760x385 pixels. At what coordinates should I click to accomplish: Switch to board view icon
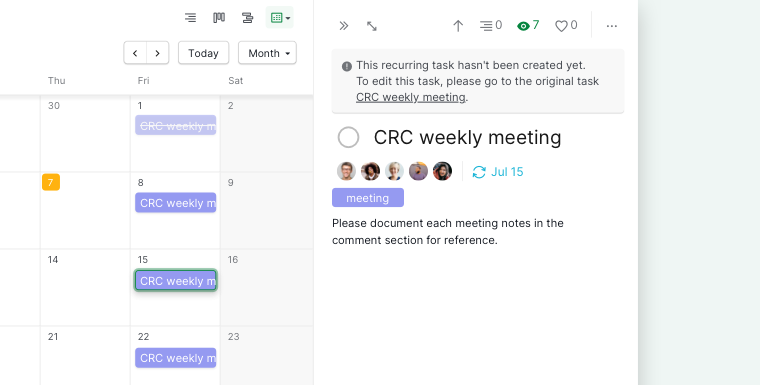pyautogui.click(x=219, y=18)
